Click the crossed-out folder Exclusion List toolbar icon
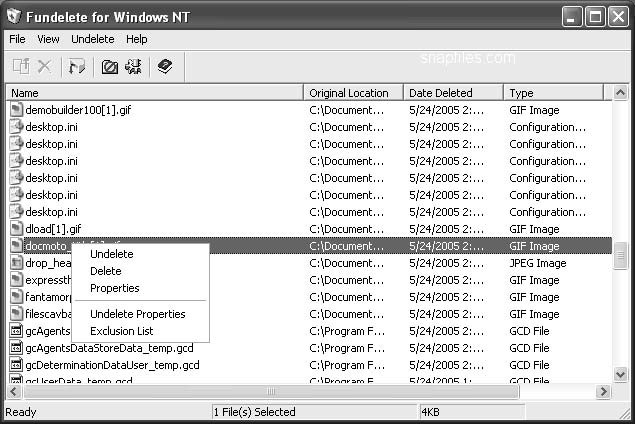 pos(110,67)
